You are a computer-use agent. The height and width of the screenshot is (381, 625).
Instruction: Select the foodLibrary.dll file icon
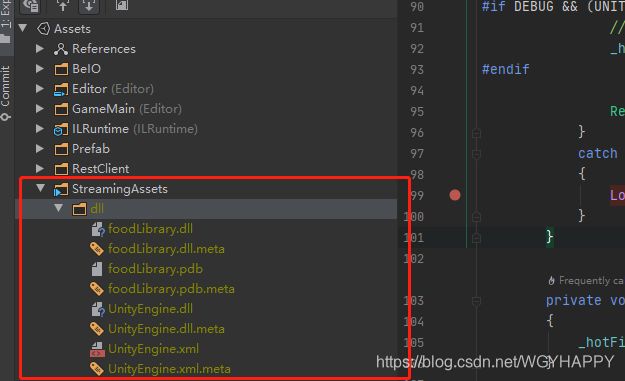pyautogui.click(x=98, y=229)
